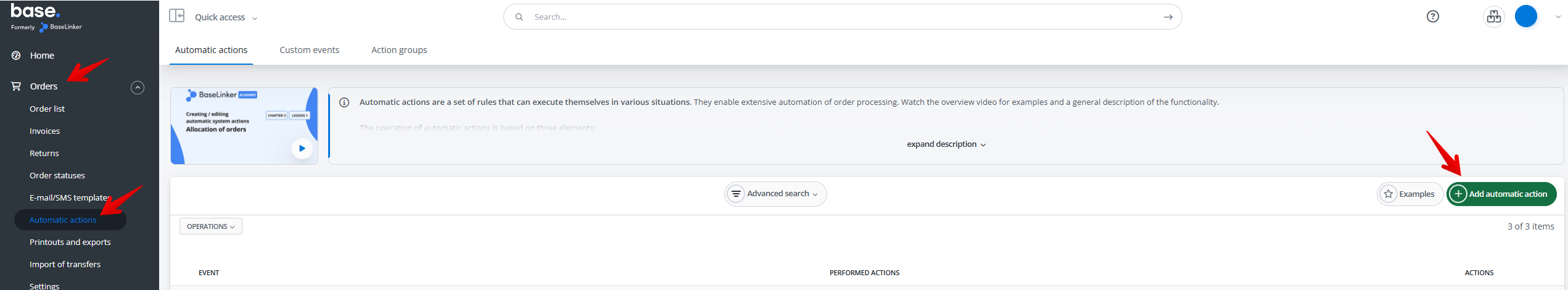Go to Printouts and exports

pos(70,242)
